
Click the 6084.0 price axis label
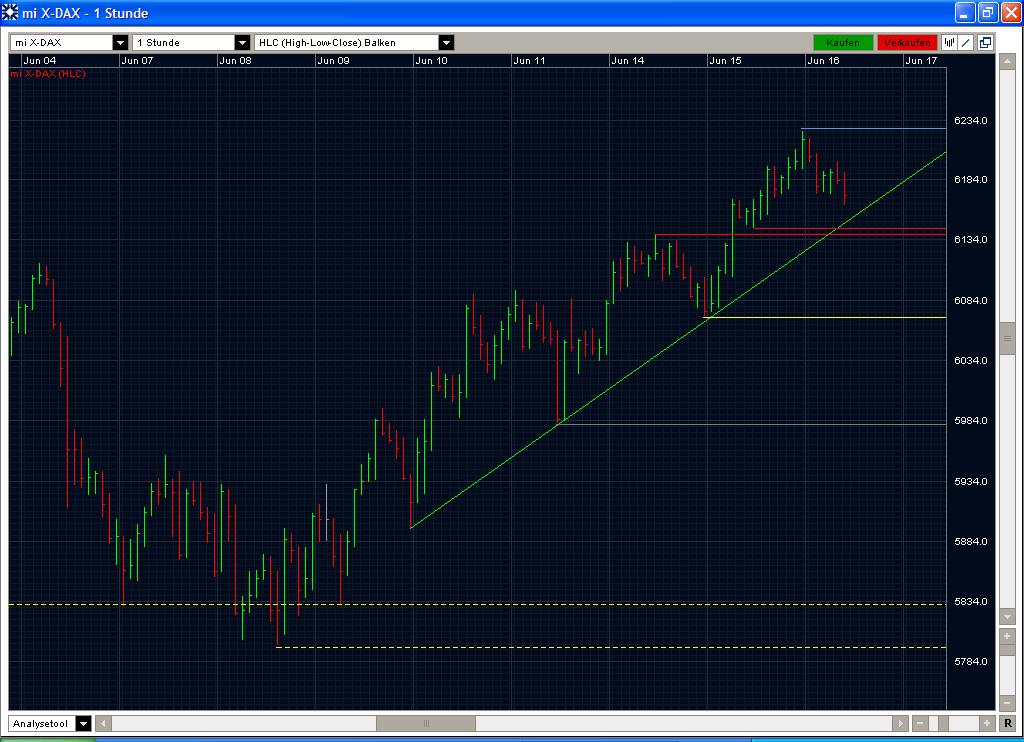pyautogui.click(x=970, y=300)
